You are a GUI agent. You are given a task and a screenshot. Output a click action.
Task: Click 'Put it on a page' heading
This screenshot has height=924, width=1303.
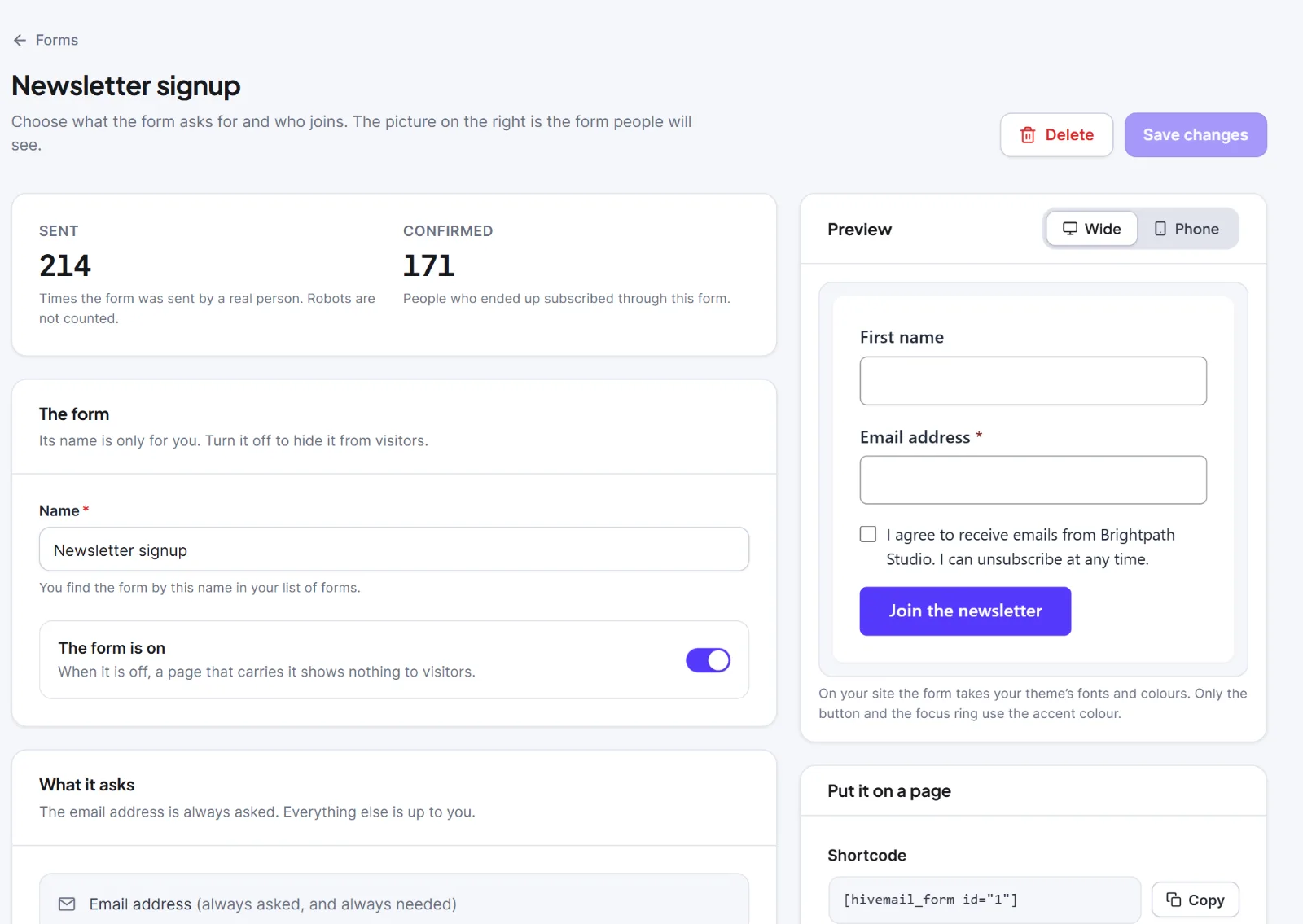[x=889, y=791]
